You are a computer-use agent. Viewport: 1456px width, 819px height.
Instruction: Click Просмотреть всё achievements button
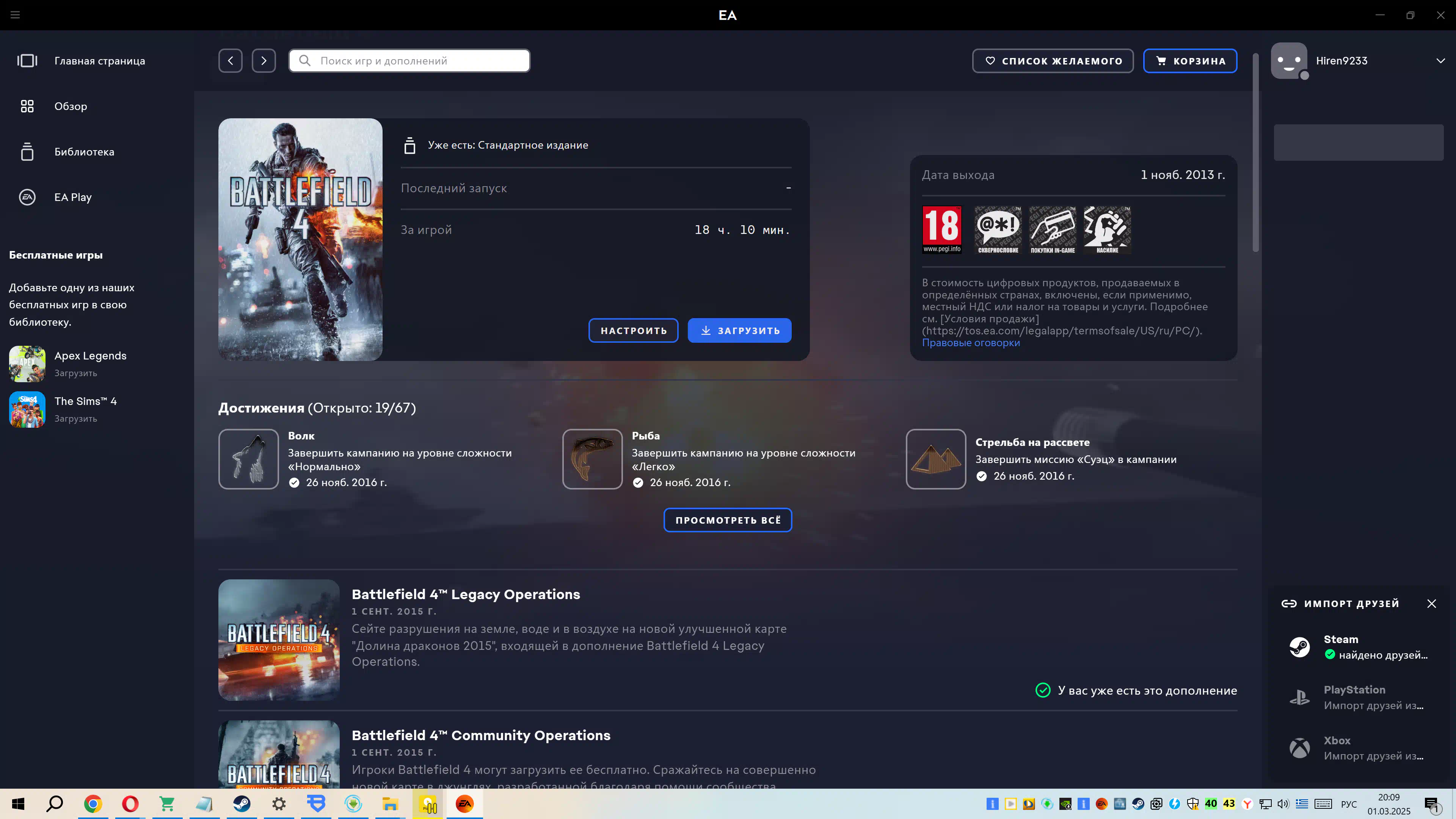click(x=728, y=520)
